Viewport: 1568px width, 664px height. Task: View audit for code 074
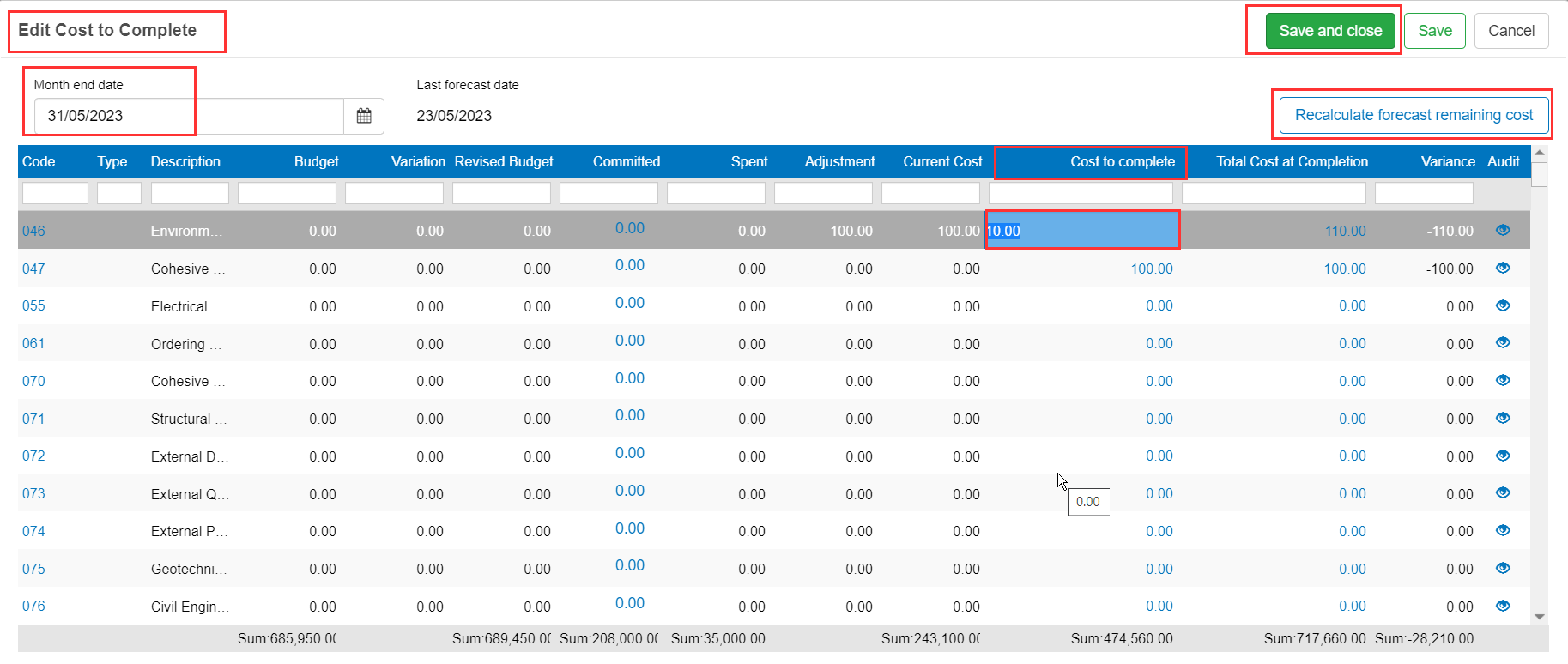click(1503, 530)
